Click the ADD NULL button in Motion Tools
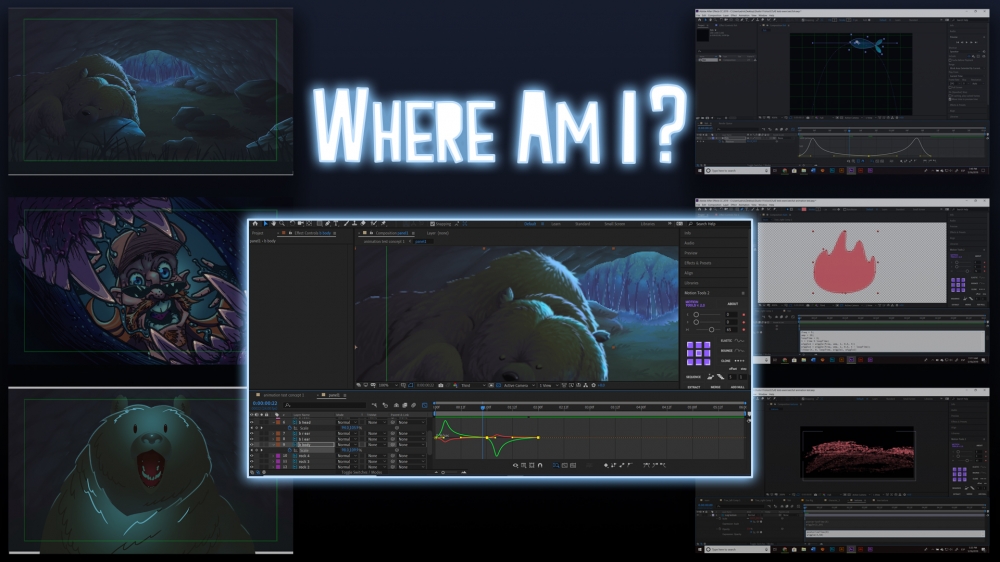 click(x=737, y=387)
